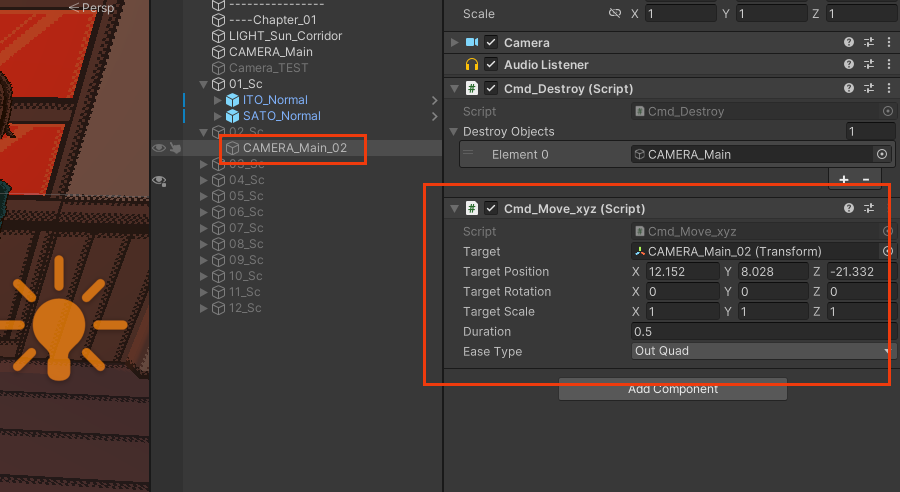This screenshot has width=900, height=492.
Task: Add an element with the plus button
Action: 844,179
